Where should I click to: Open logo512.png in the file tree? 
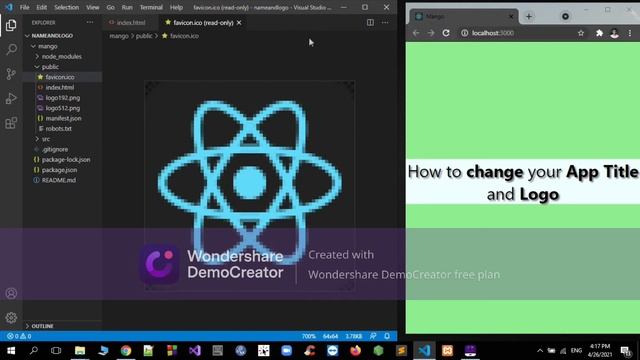(x=62, y=108)
